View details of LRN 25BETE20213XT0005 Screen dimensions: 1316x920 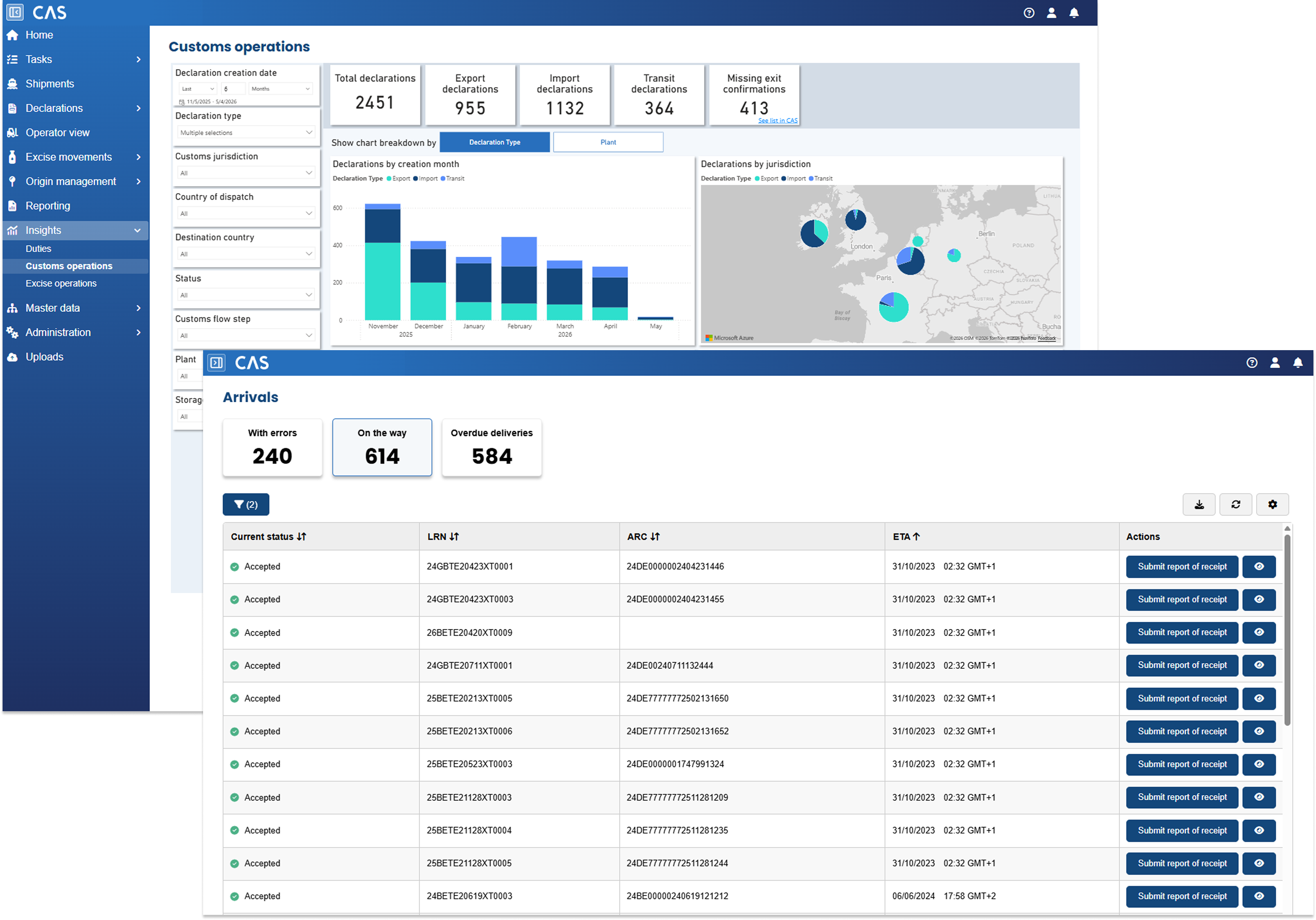click(1259, 699)
